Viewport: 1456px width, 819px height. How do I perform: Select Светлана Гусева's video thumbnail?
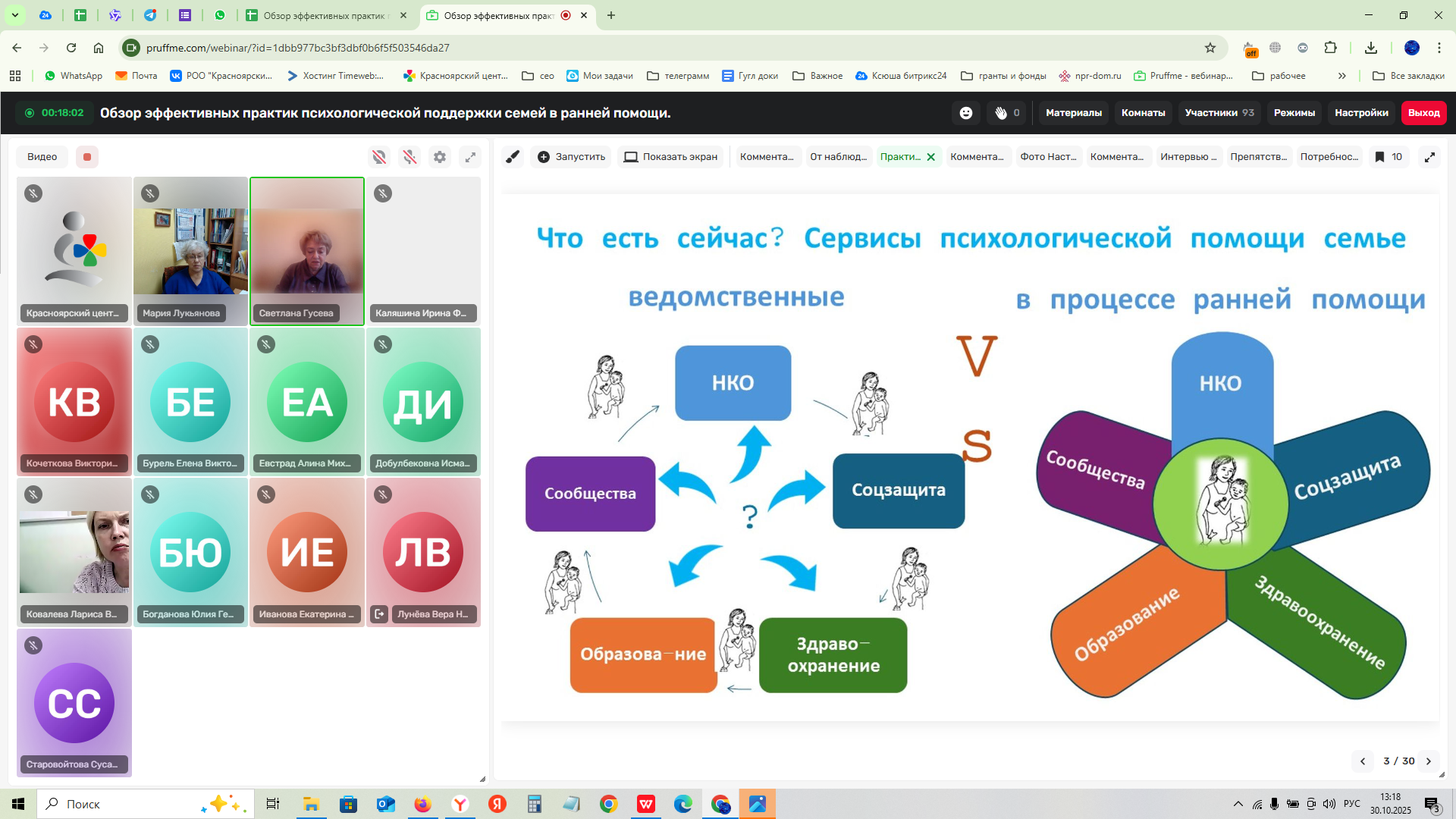tap(307, 251)
